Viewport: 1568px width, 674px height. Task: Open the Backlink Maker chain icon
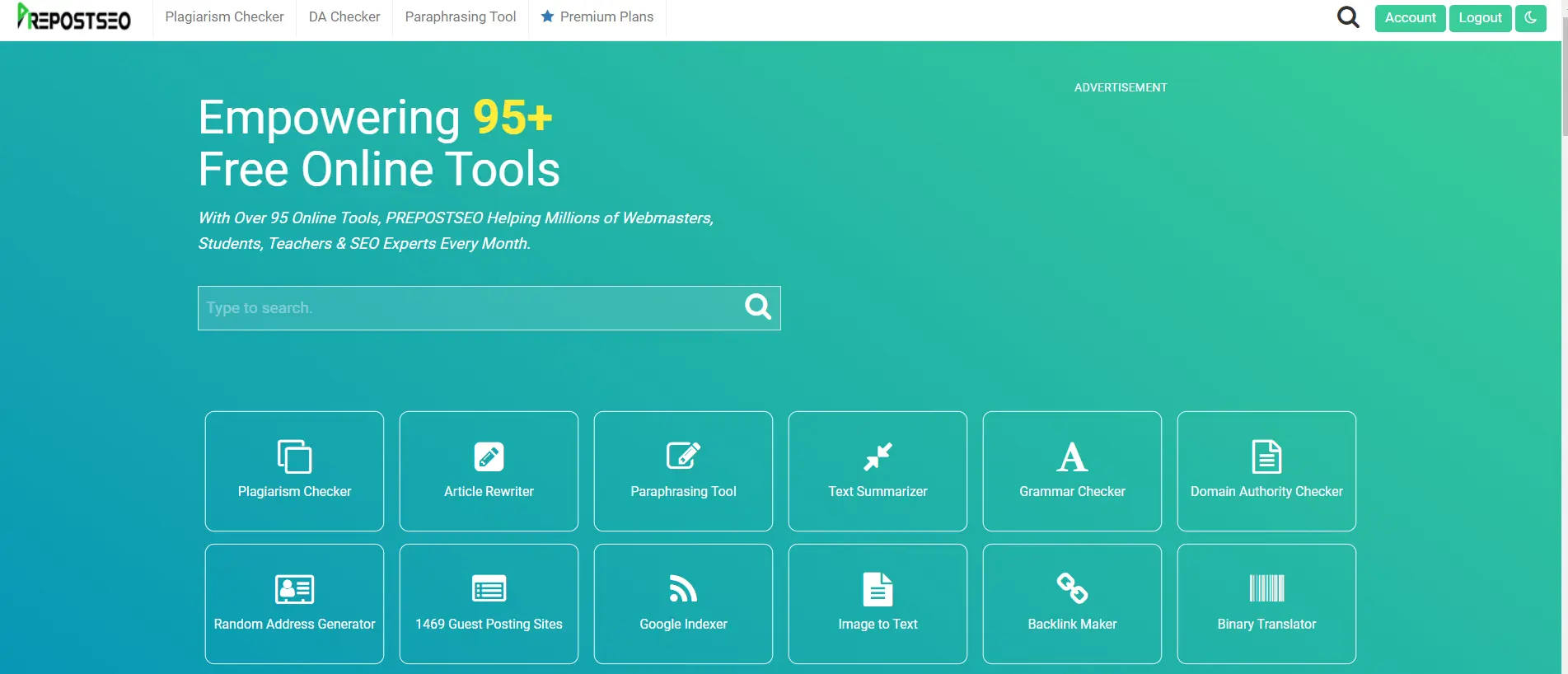click(1072, 588)
